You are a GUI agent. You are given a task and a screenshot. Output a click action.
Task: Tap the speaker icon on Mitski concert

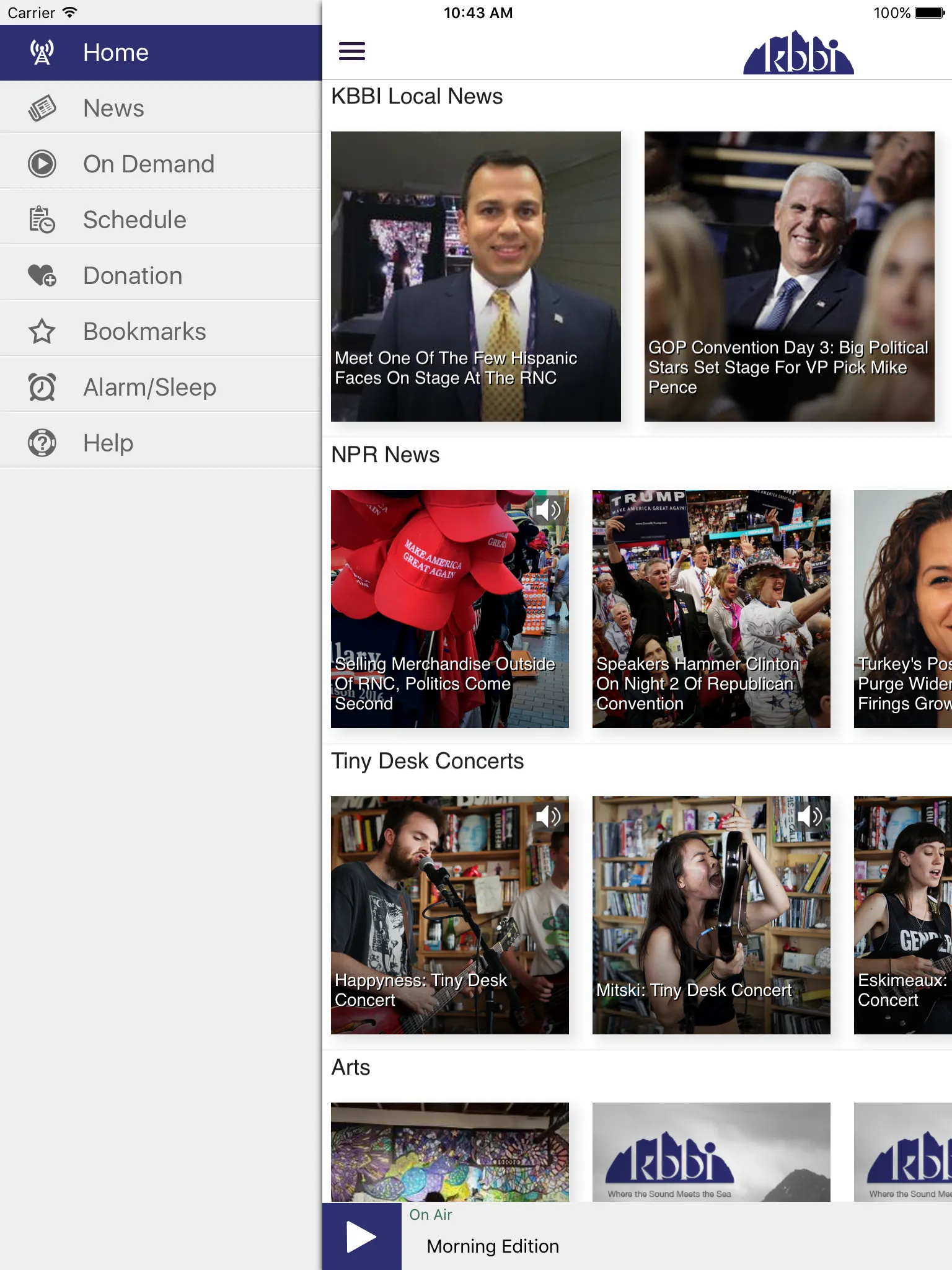tap(810, 817)
